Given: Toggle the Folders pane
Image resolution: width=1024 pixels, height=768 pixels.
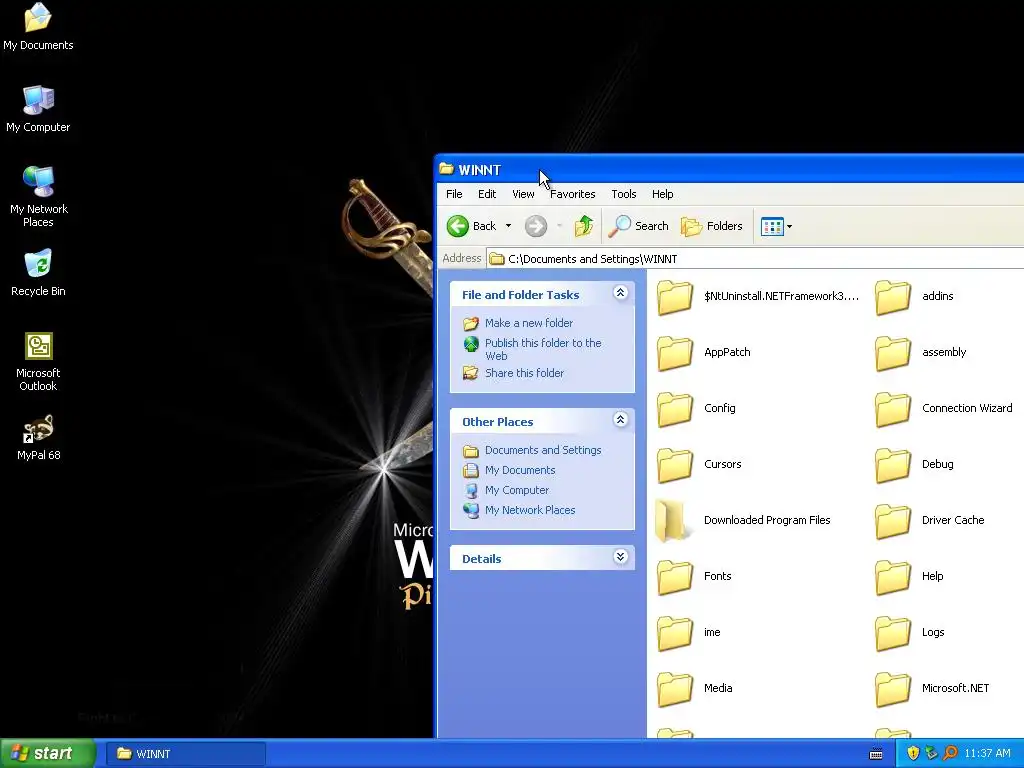Looking at the screenshot, I should pos(712,226).
